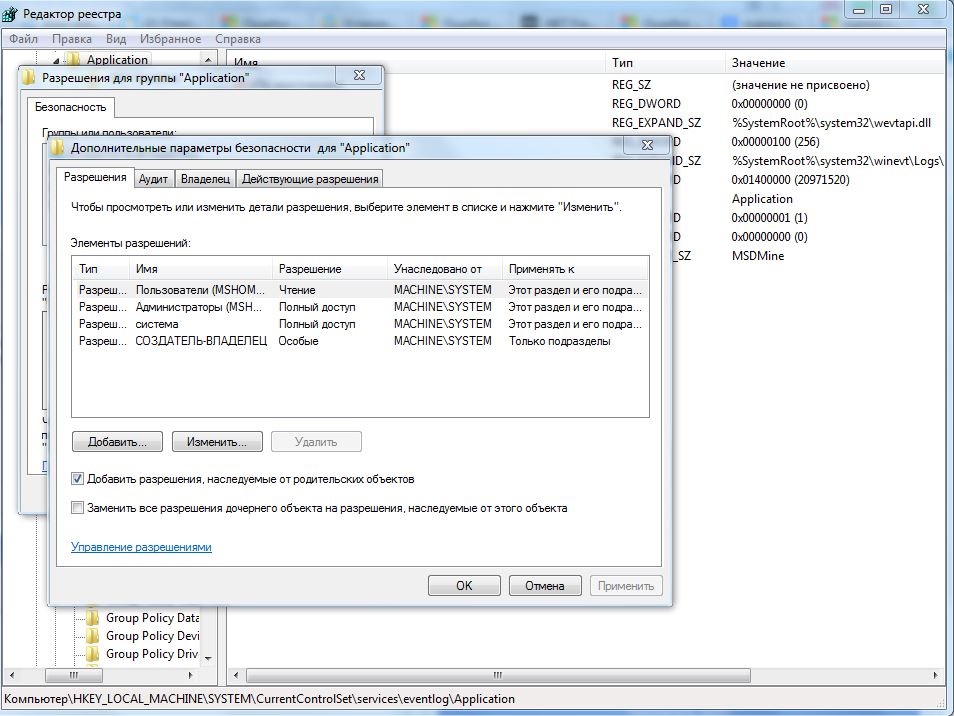Viewport: 954px width, 716px height.
Task: Switch to the Действующие разрешения tab
Action: click(x=310, y=179)
